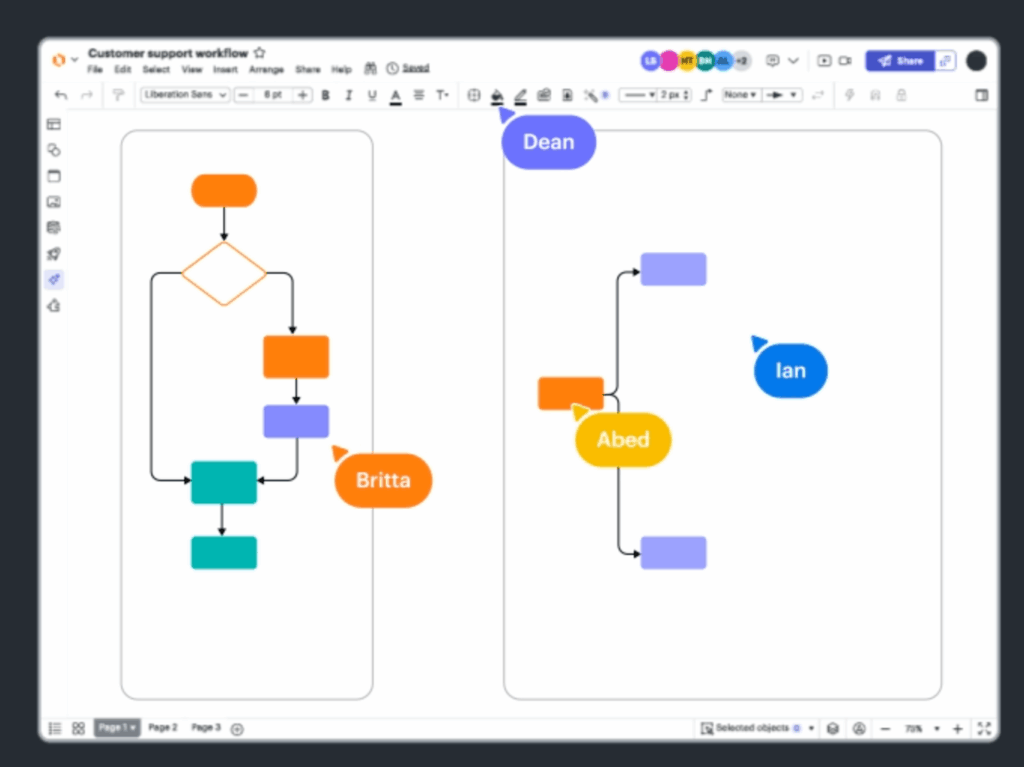Switch to Page 2
This screenshot has height=767, width=1024.
point(162,728)
